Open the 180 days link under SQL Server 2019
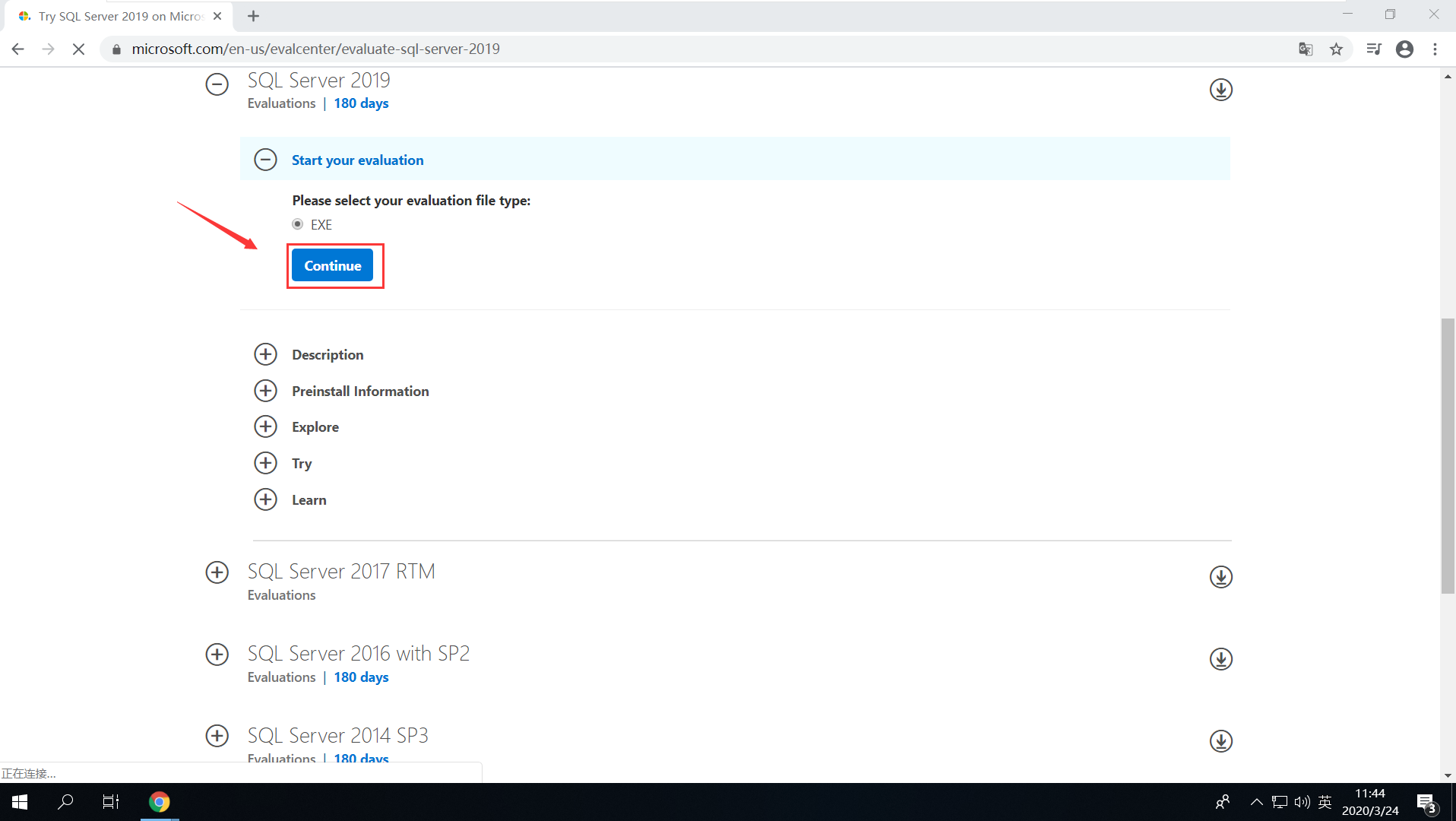This screenshot has width=1456, height=821. pyautogui.click(x=360, y=103)
